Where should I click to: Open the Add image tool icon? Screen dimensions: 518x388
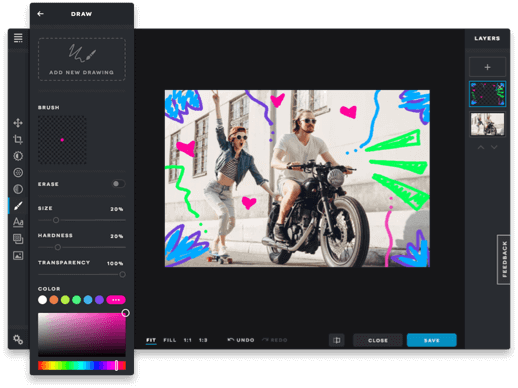coord(18,255)
